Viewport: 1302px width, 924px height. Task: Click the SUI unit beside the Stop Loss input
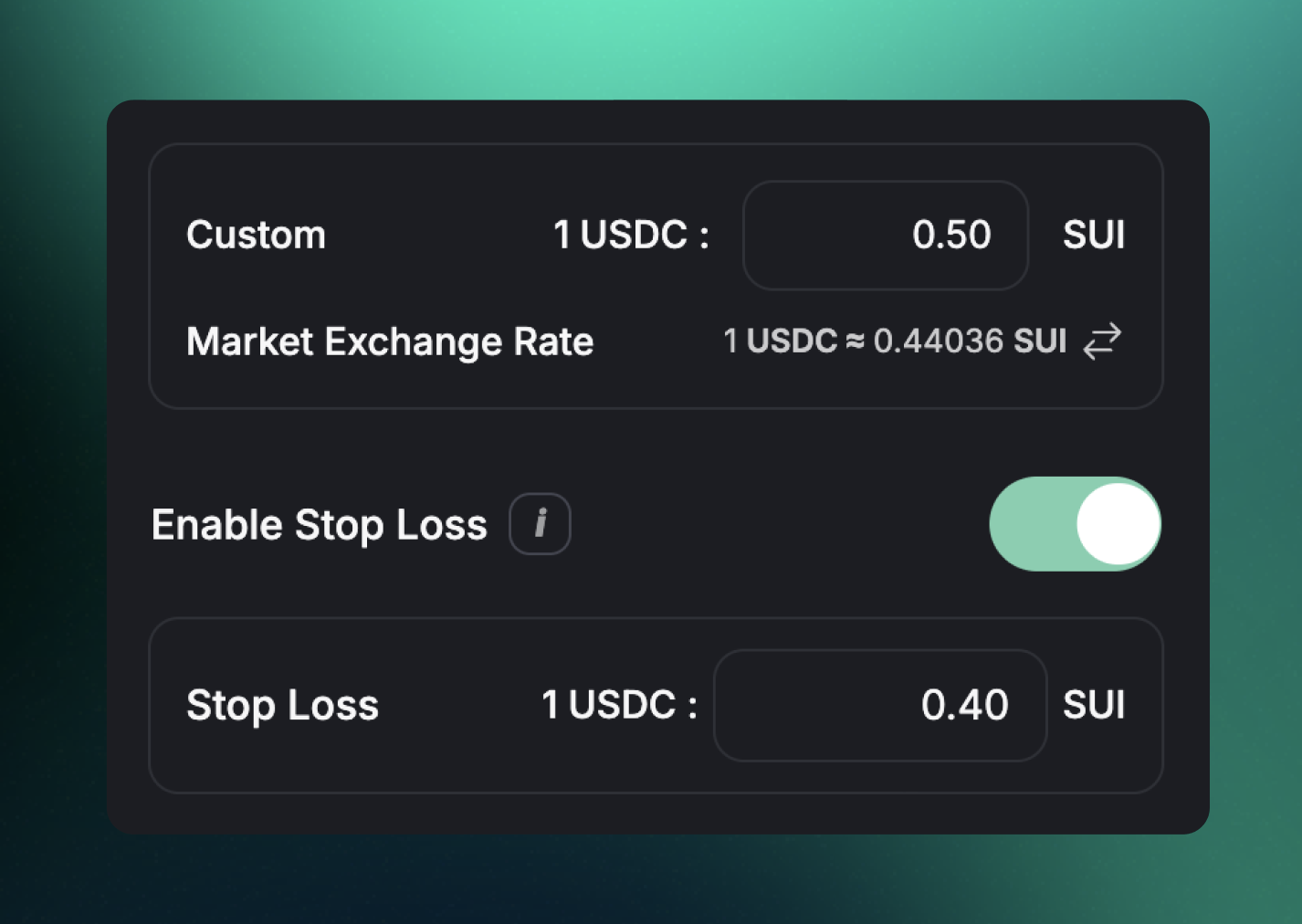point(1094,705)
